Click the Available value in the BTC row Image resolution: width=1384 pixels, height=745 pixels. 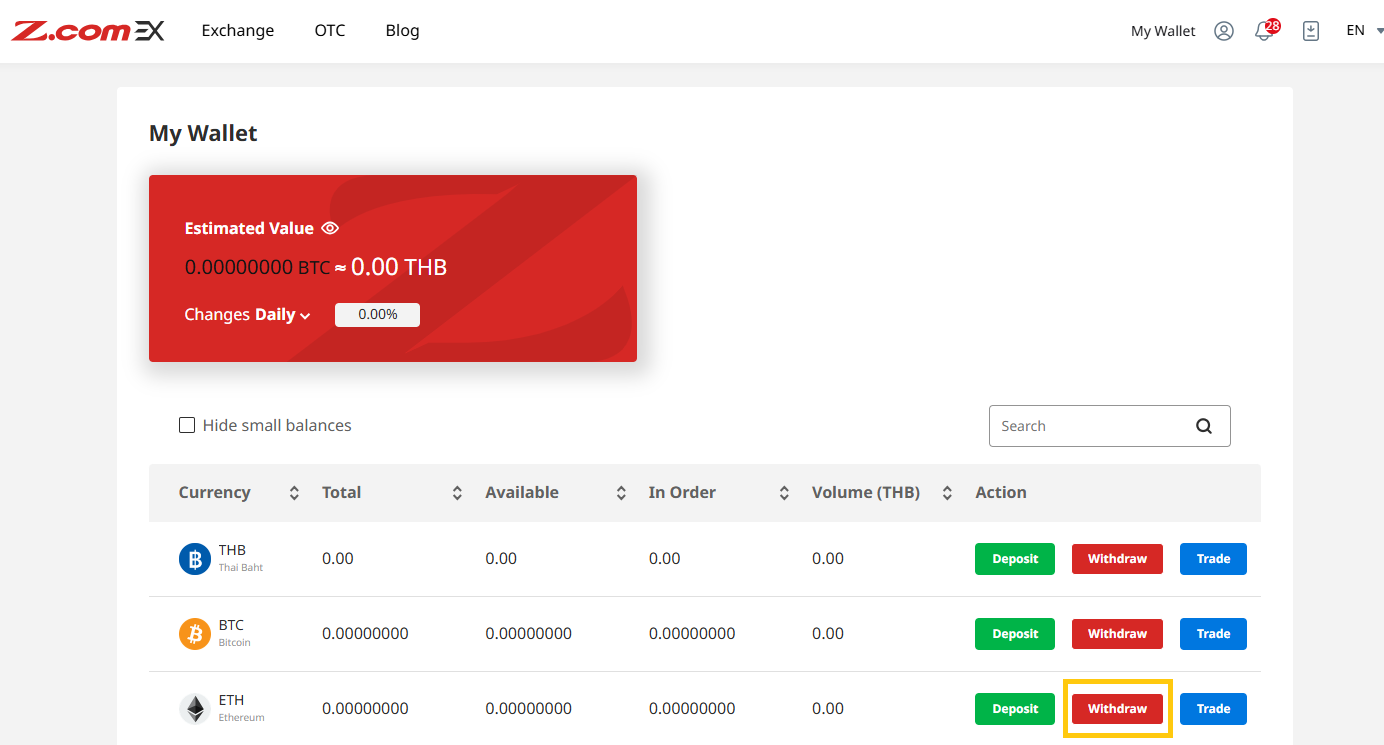pos(529,634)
